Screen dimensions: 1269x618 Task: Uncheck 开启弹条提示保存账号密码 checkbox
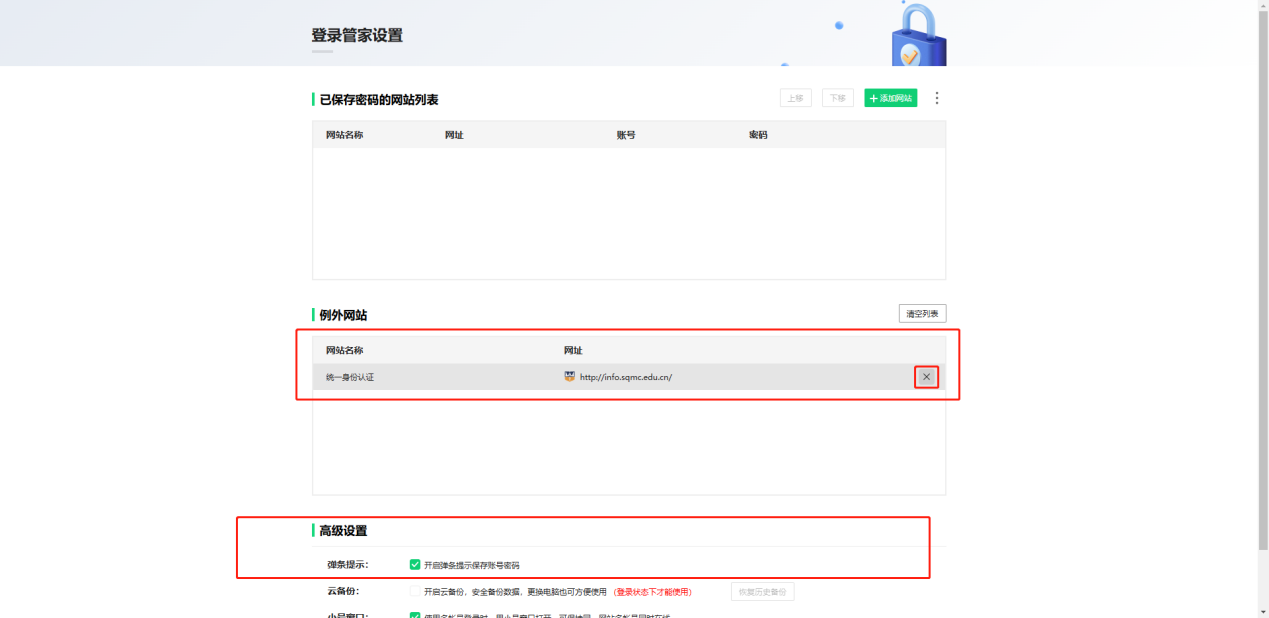click(415, 565)
